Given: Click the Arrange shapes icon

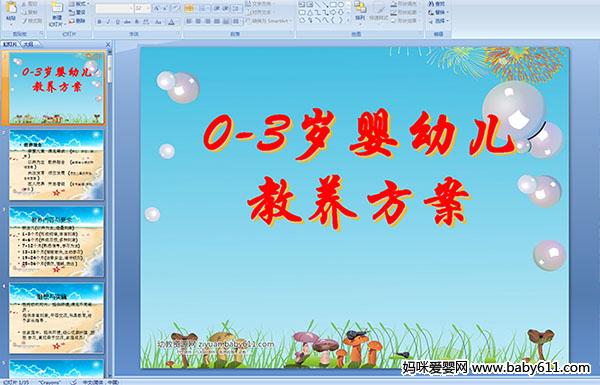Looking at the screenshot, I should 360,11.
